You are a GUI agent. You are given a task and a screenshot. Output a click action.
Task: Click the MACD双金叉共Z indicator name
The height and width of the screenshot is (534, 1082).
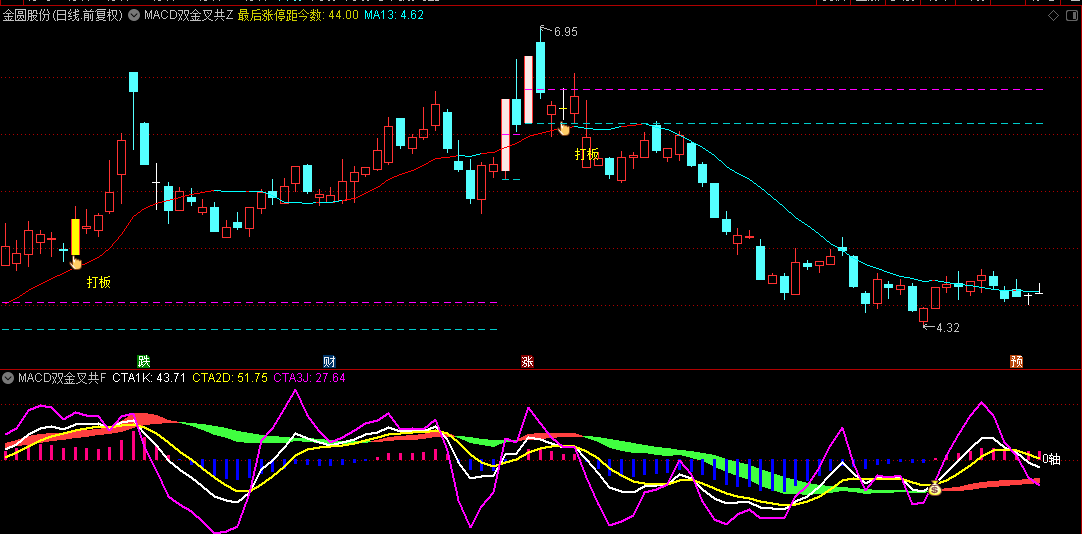pos(188,15)
